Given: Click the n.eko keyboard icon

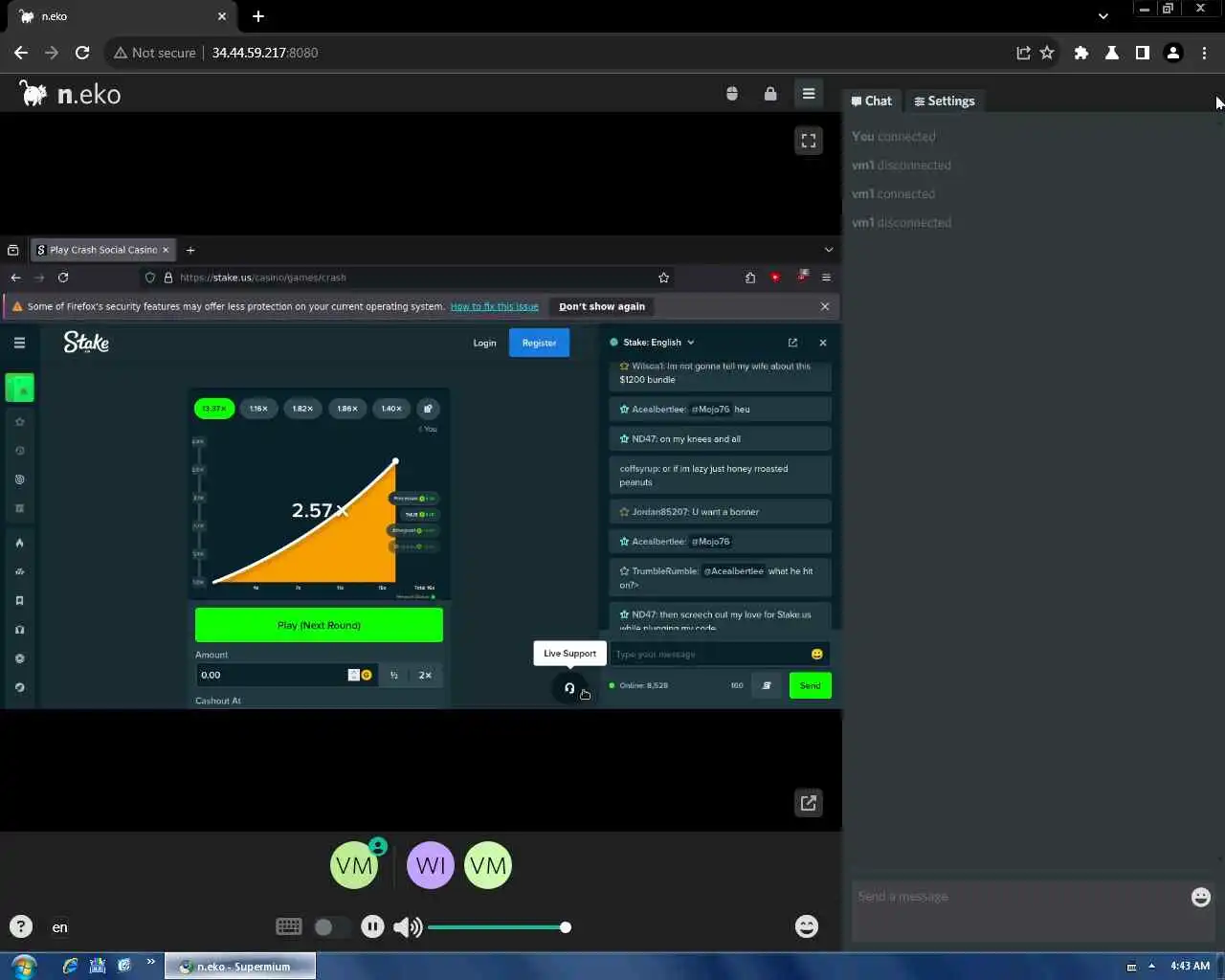Looking at the screenshot, I should pyautogui.click(x=288, y=926).
